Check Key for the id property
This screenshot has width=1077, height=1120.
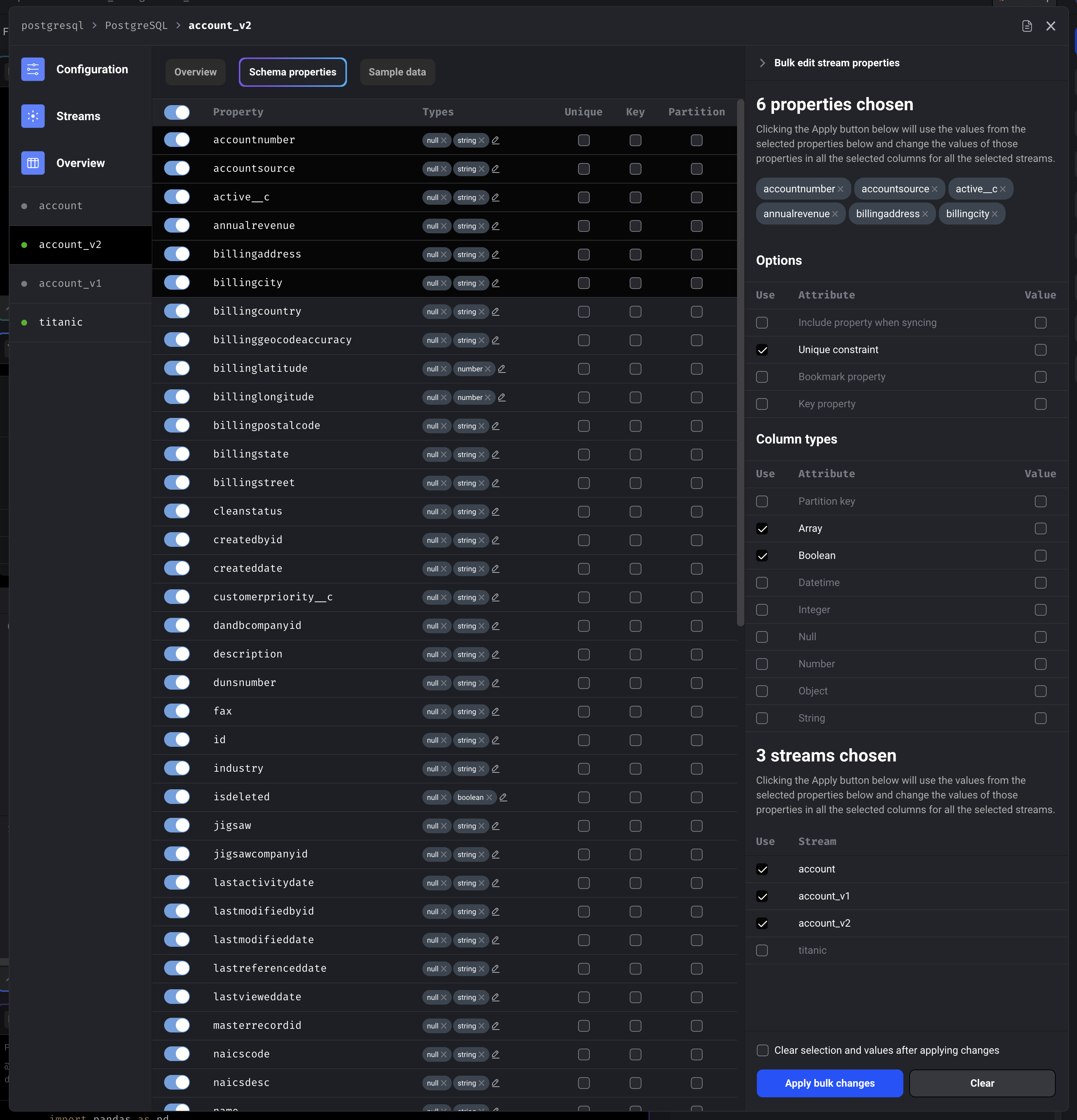[636, 741]
